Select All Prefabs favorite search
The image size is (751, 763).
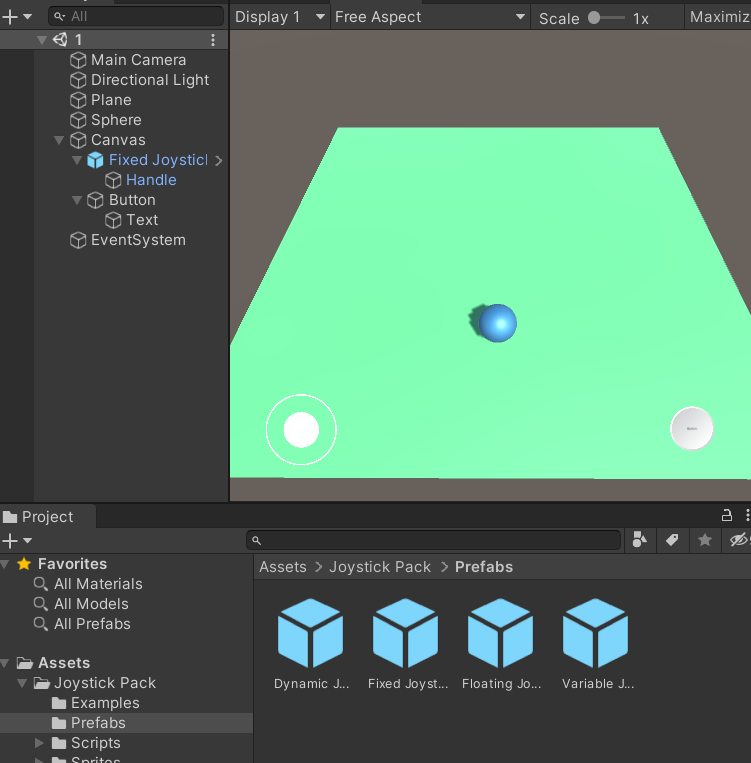pos(92,624)
